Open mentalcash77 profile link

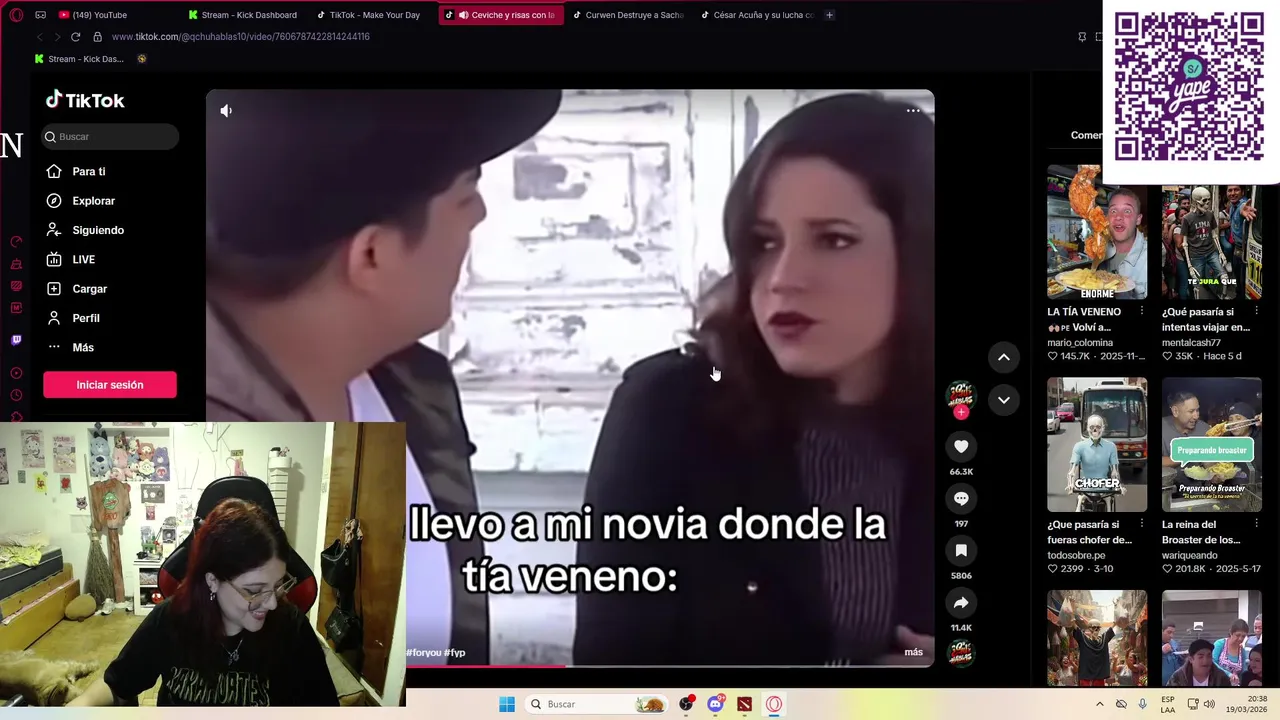[1191, 343]
